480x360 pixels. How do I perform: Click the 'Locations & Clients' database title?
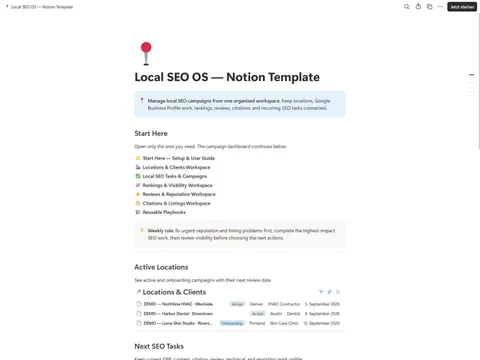tap(174, 292)
